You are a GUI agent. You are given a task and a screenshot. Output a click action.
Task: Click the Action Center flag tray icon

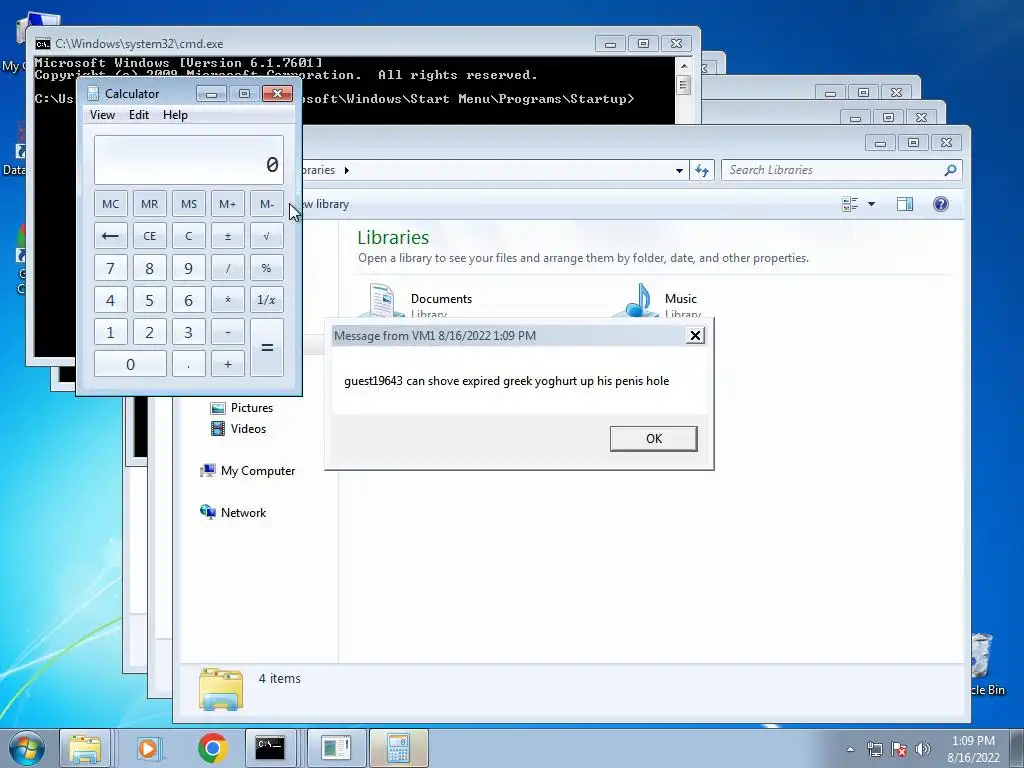(899, 749)
